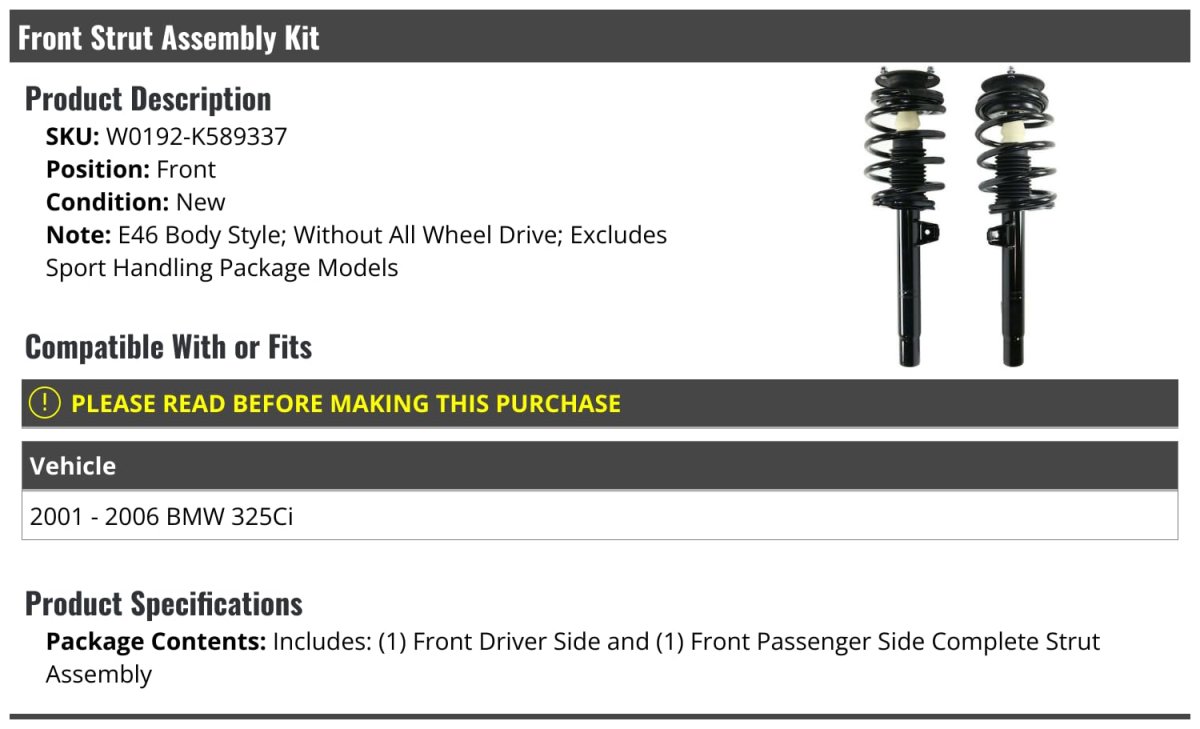Click the Vehicle column header

pos(73,466)
